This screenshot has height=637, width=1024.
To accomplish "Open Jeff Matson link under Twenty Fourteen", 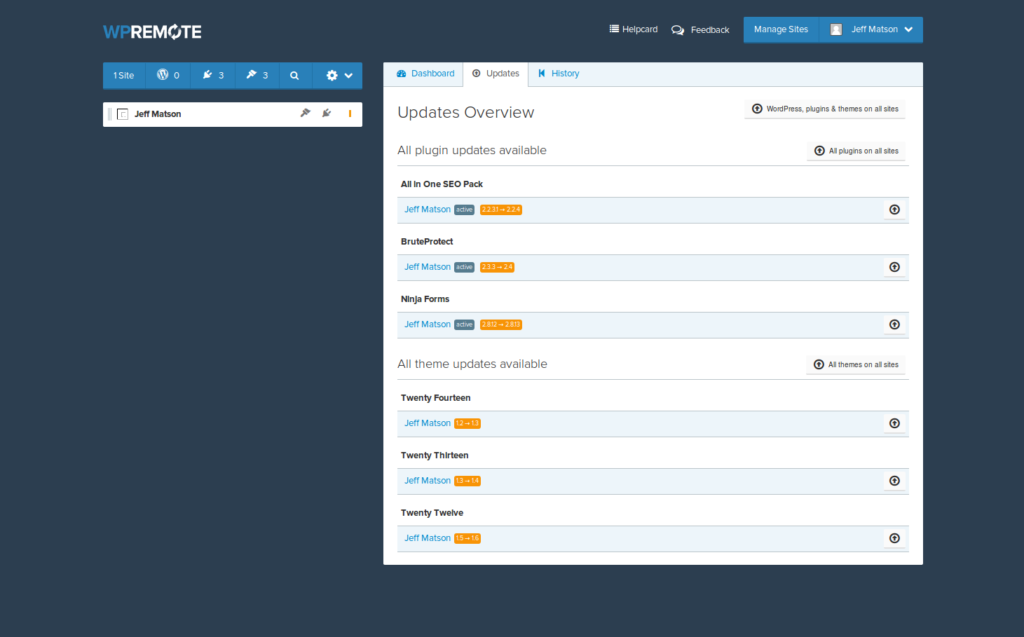I will pyautogui.click(x=427, y=423).
